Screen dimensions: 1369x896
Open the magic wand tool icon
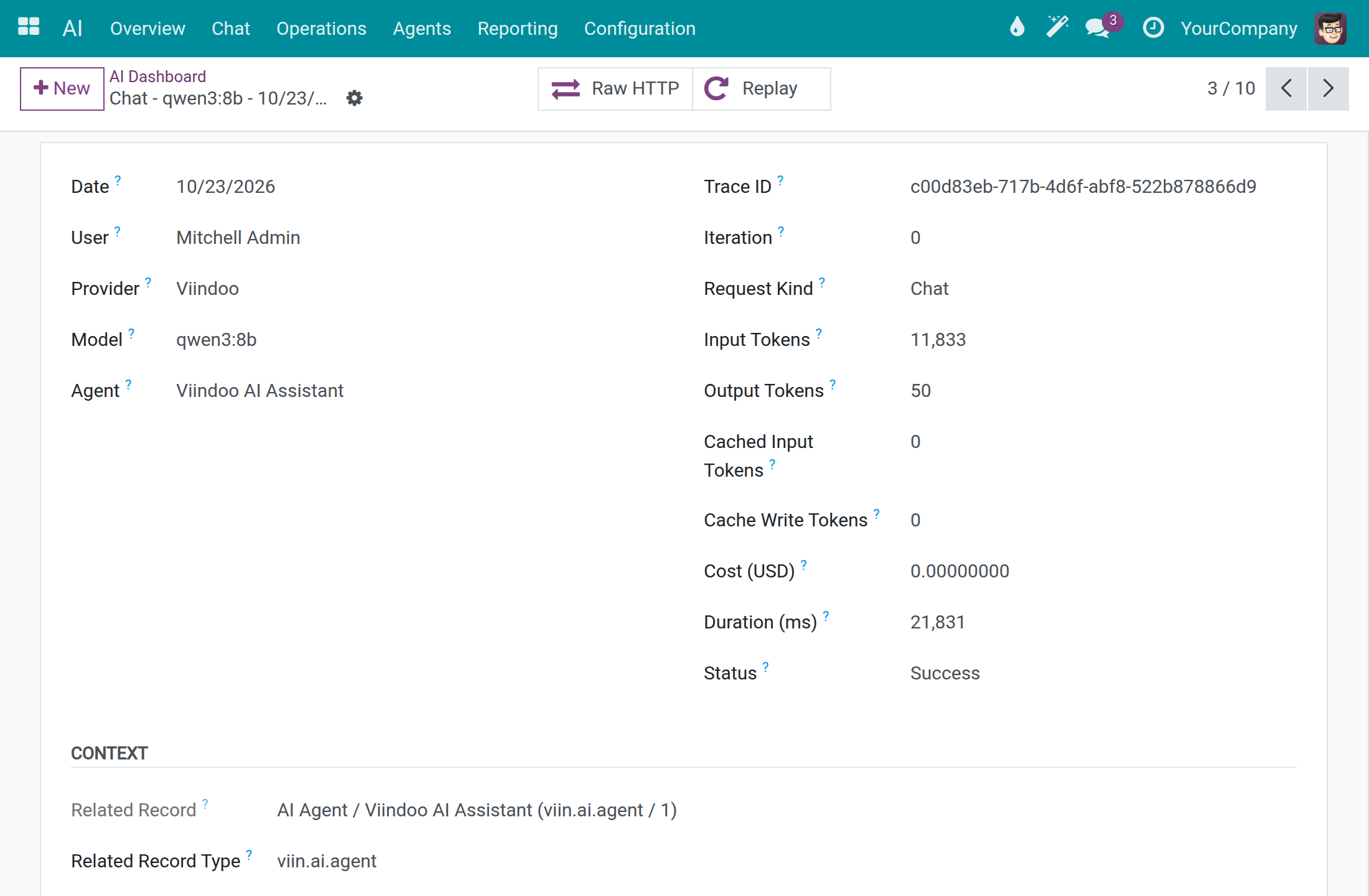click(x=1057, y=27)
